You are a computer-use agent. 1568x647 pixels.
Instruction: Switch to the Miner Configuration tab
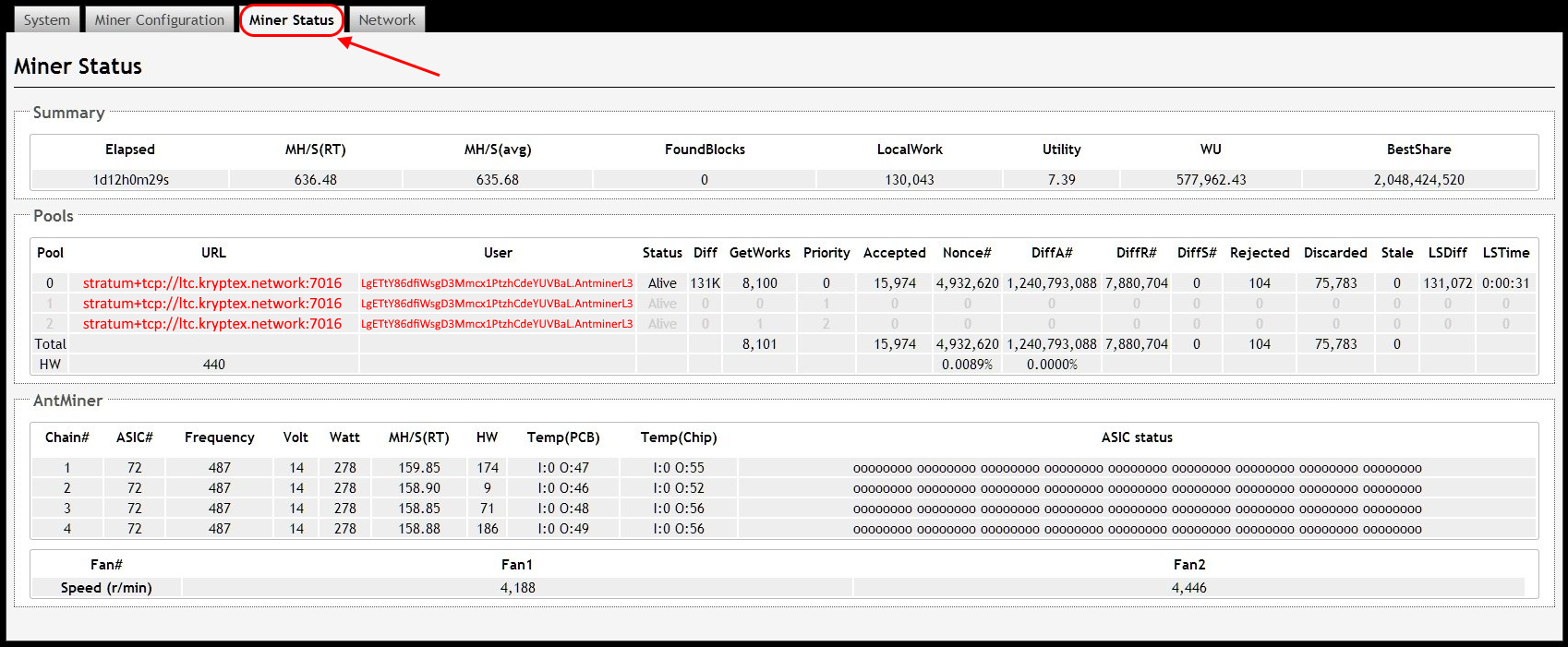(159, 19)
